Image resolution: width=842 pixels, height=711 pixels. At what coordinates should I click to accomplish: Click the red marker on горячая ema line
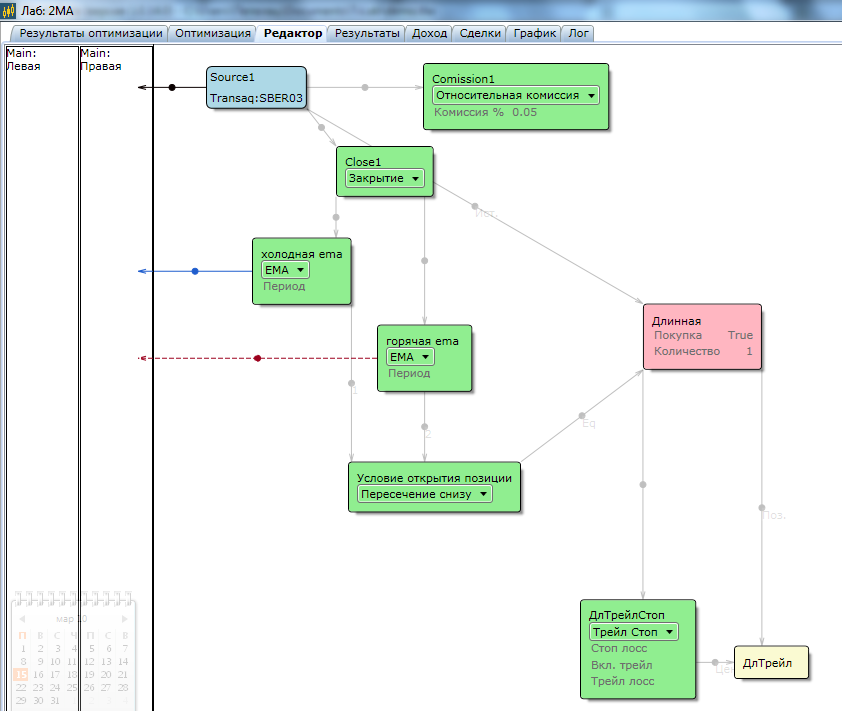[x=258, y=358]
